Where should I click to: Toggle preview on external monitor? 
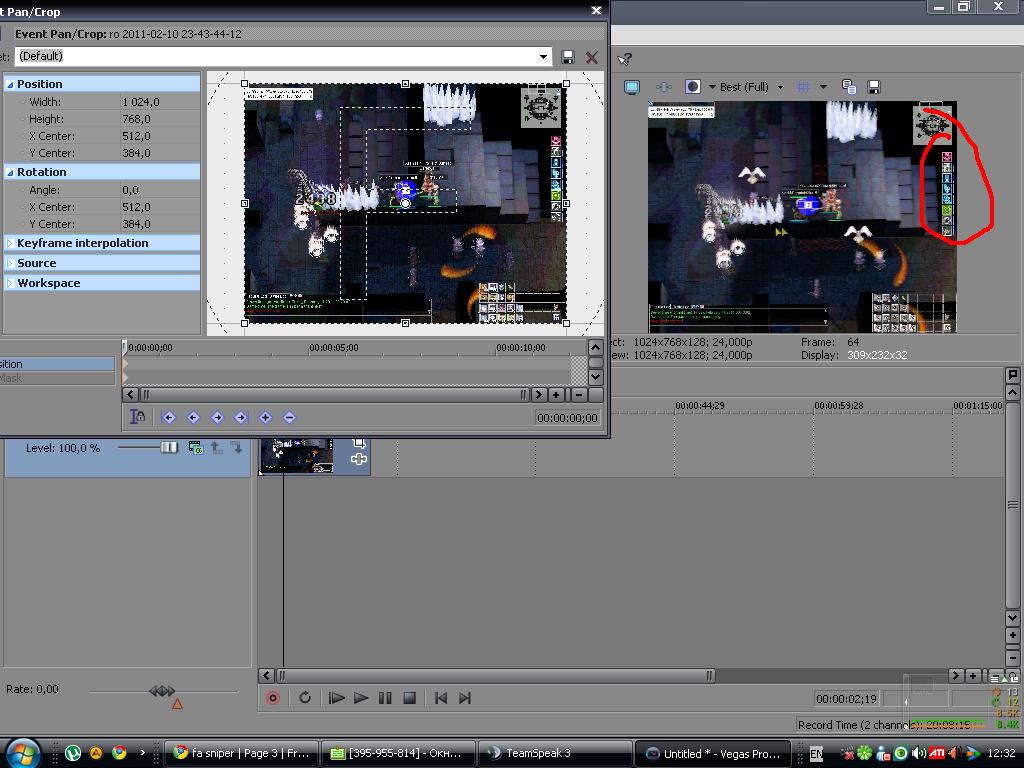tap(632, 87)
